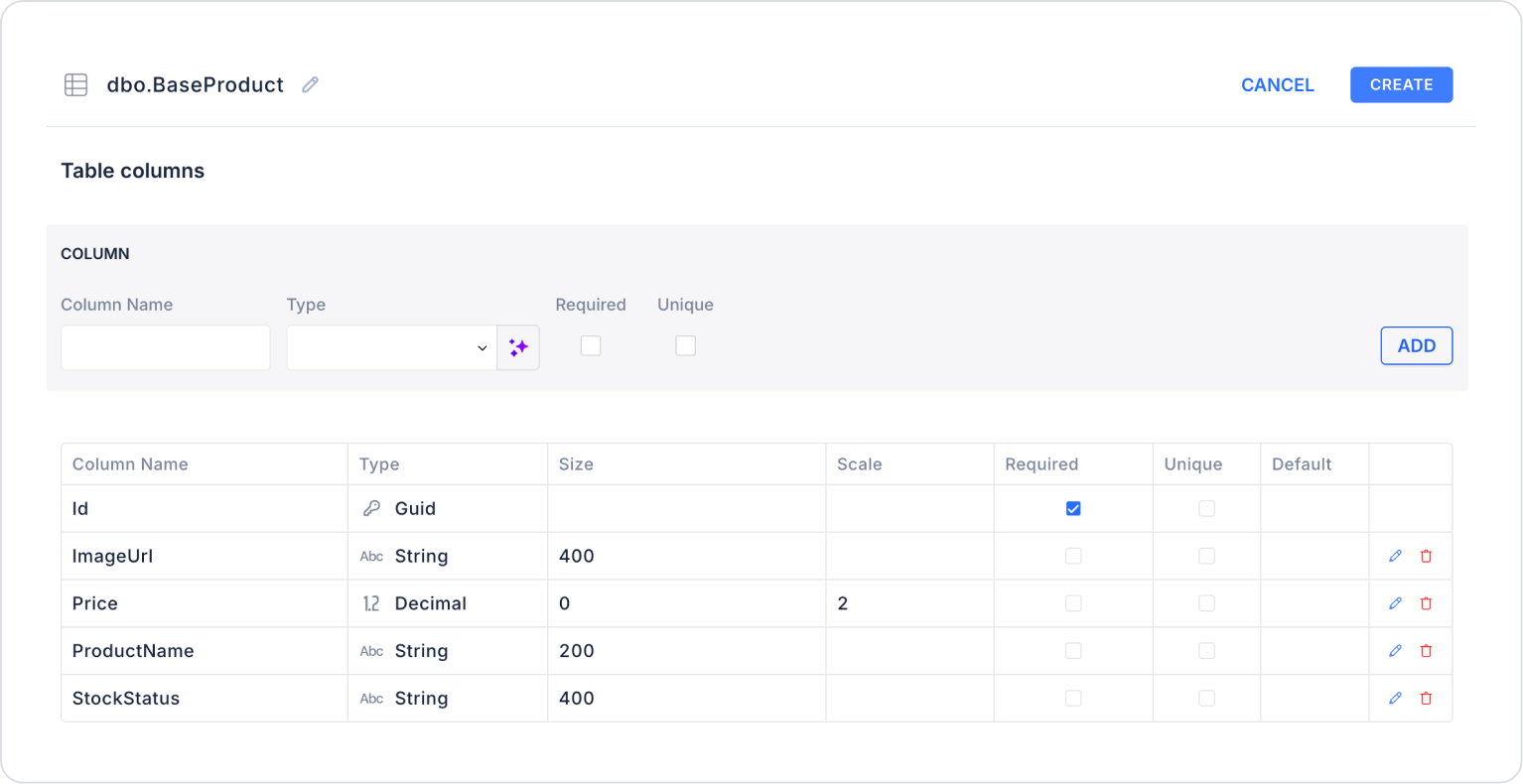The width and height of the screenshot is (1523, 784).
Task: Click the Column Name table header
Action: click(x=130, y=464)
